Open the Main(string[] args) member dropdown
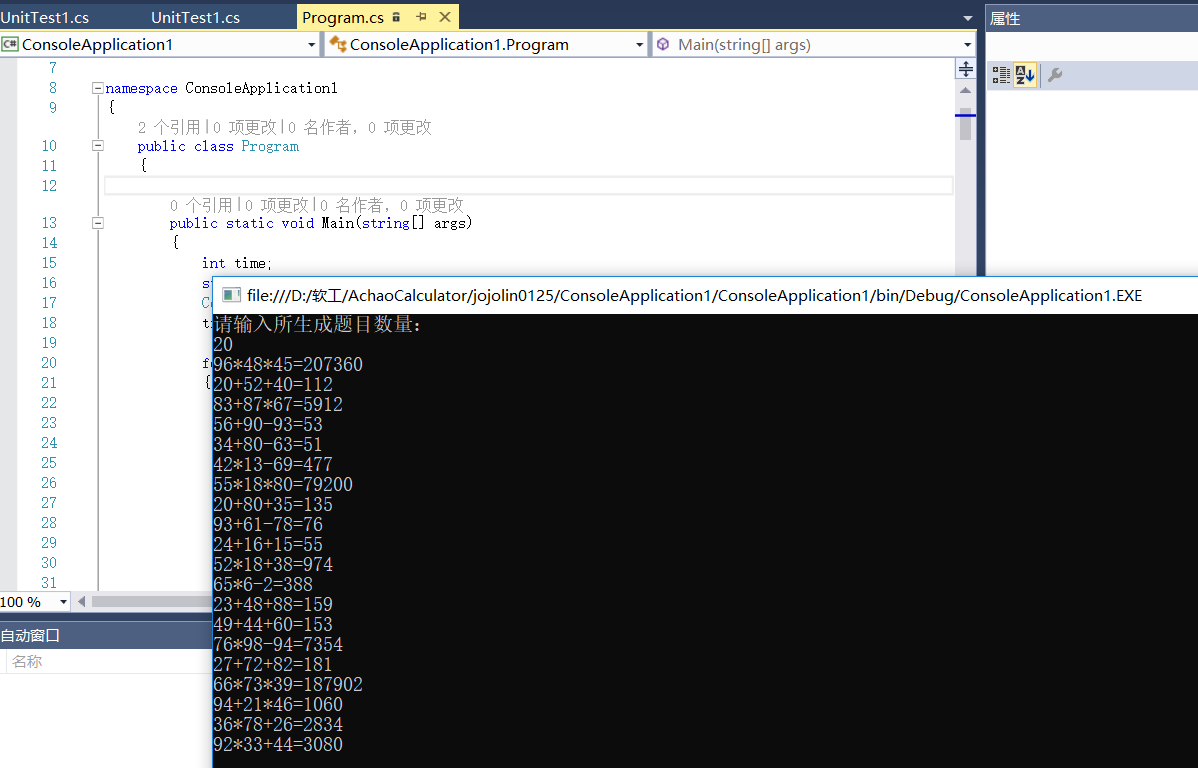 (967, 45)
